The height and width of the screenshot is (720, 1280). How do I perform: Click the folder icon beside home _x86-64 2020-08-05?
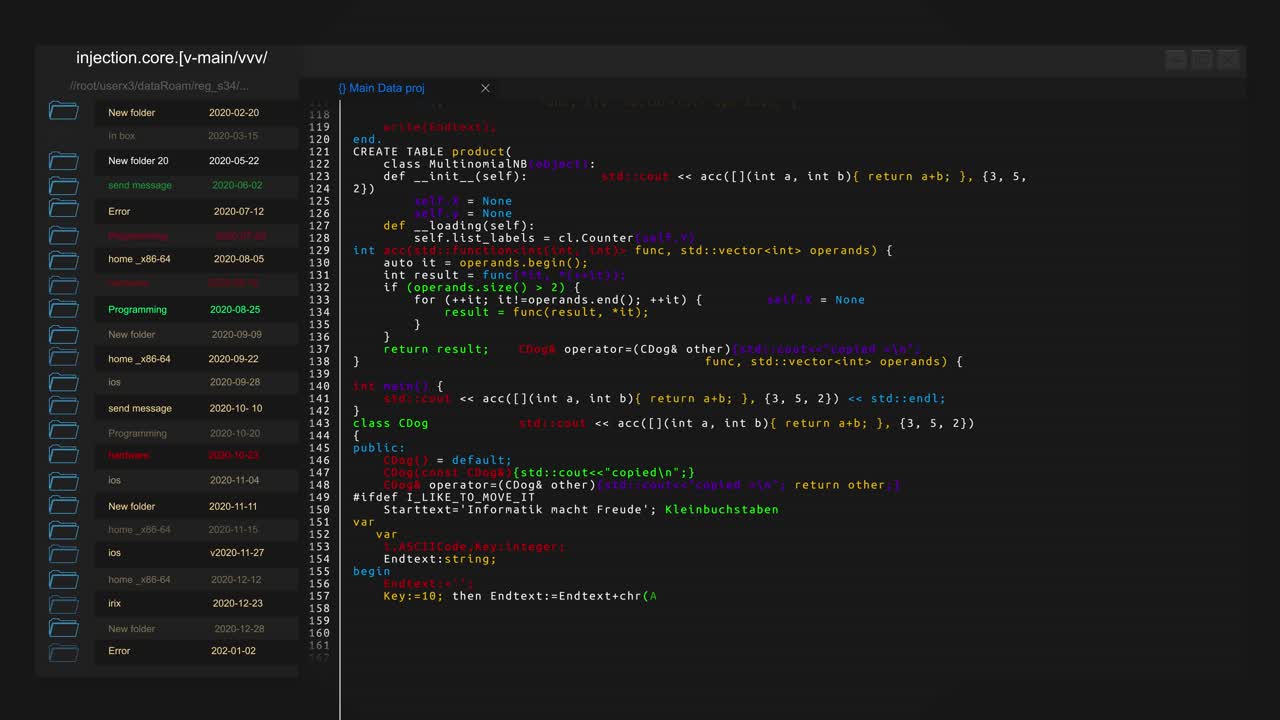[x=63, y=259]
